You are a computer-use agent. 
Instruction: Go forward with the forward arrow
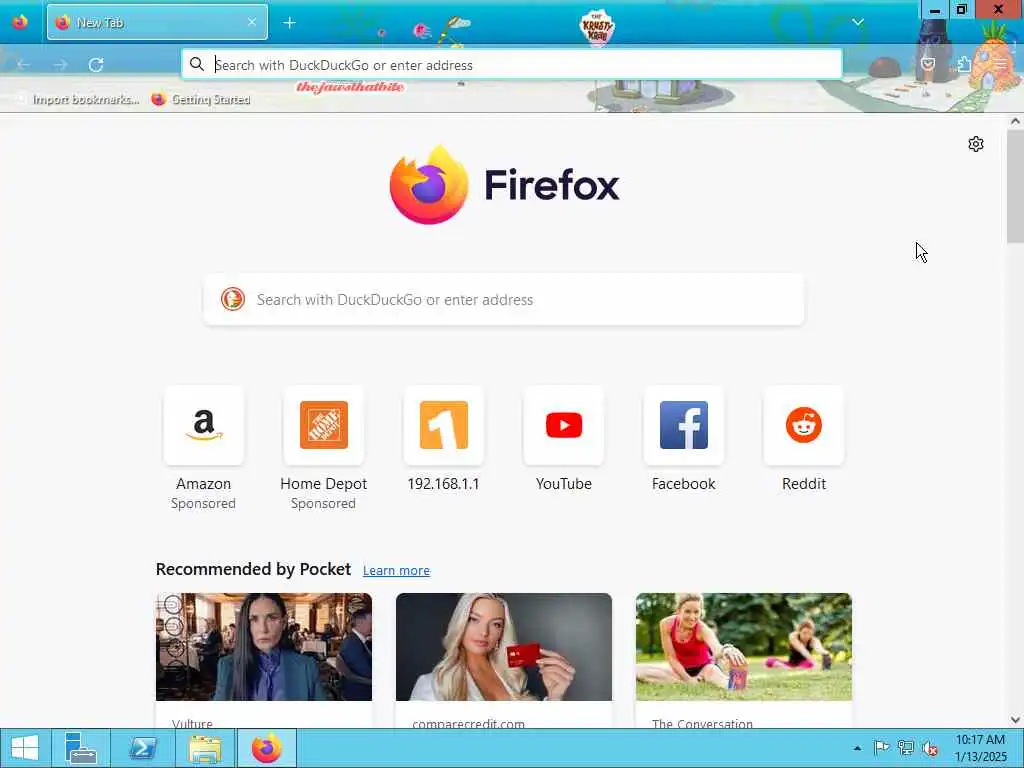[x=60, y=65]
